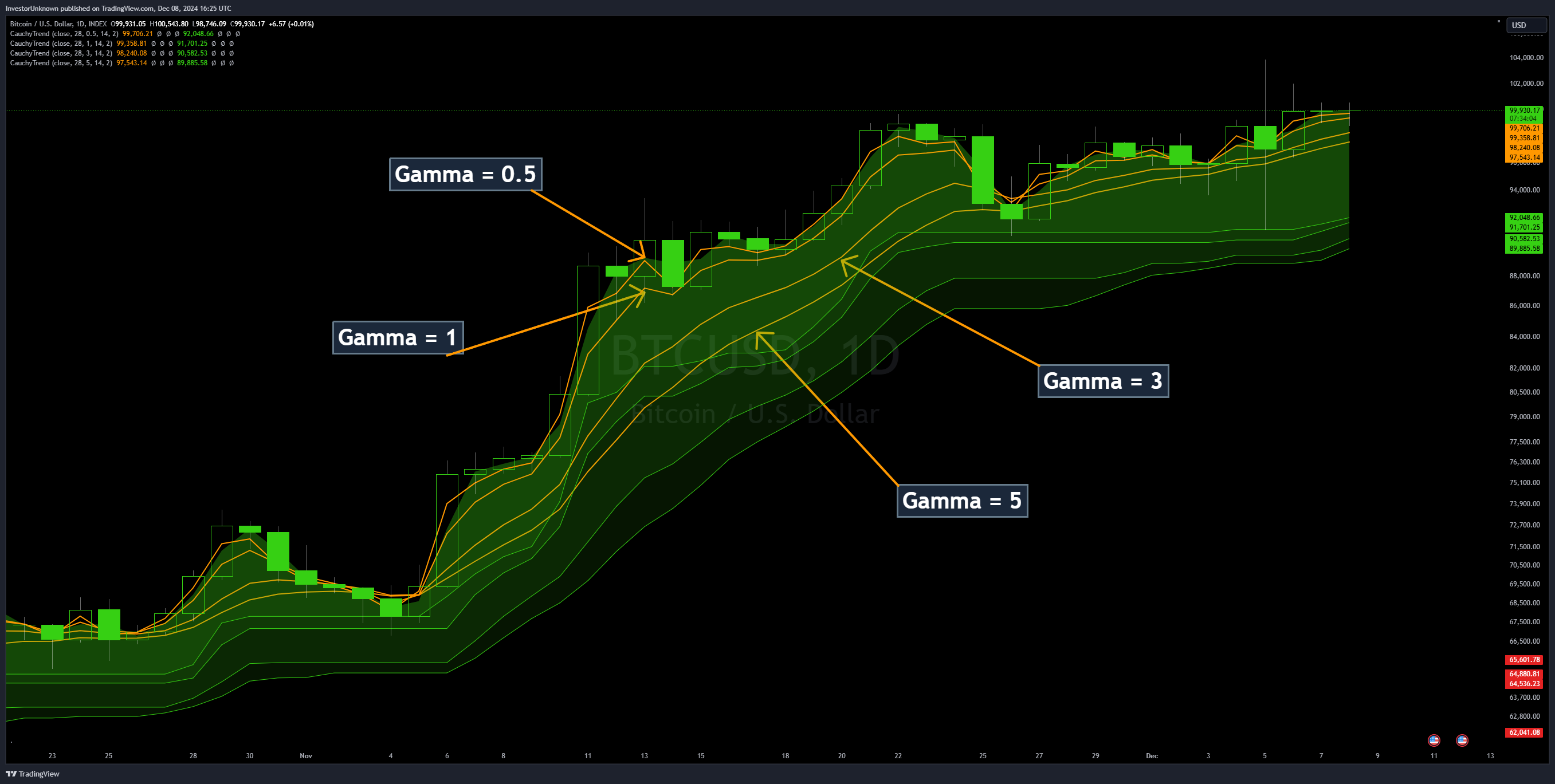Screen dimensions: 1555x784
Task: Open the US economic event flag on date 11
Action: tap(1434, 740)
